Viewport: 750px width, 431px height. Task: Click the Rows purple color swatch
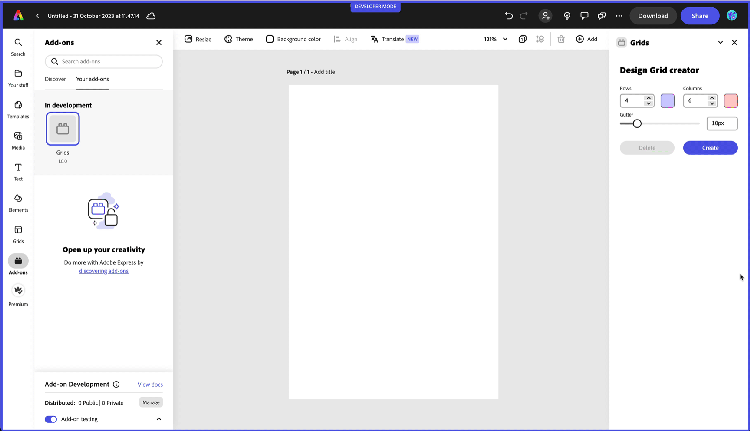pos(667,101)
